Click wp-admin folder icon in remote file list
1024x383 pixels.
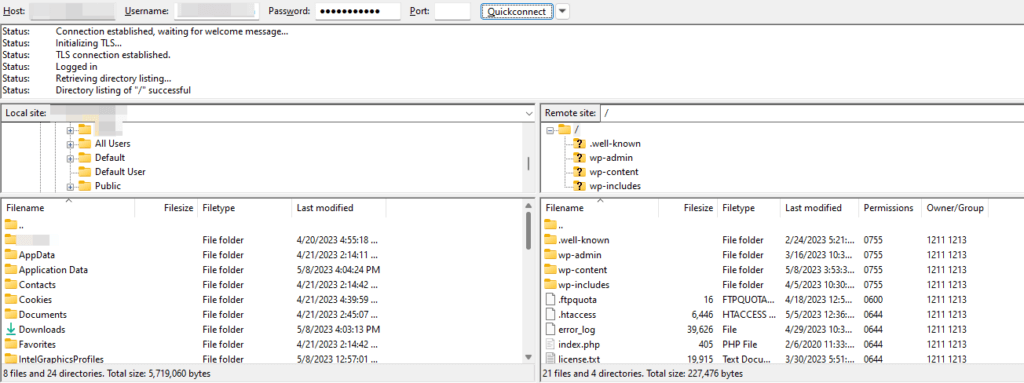click(x=550, y=255)
